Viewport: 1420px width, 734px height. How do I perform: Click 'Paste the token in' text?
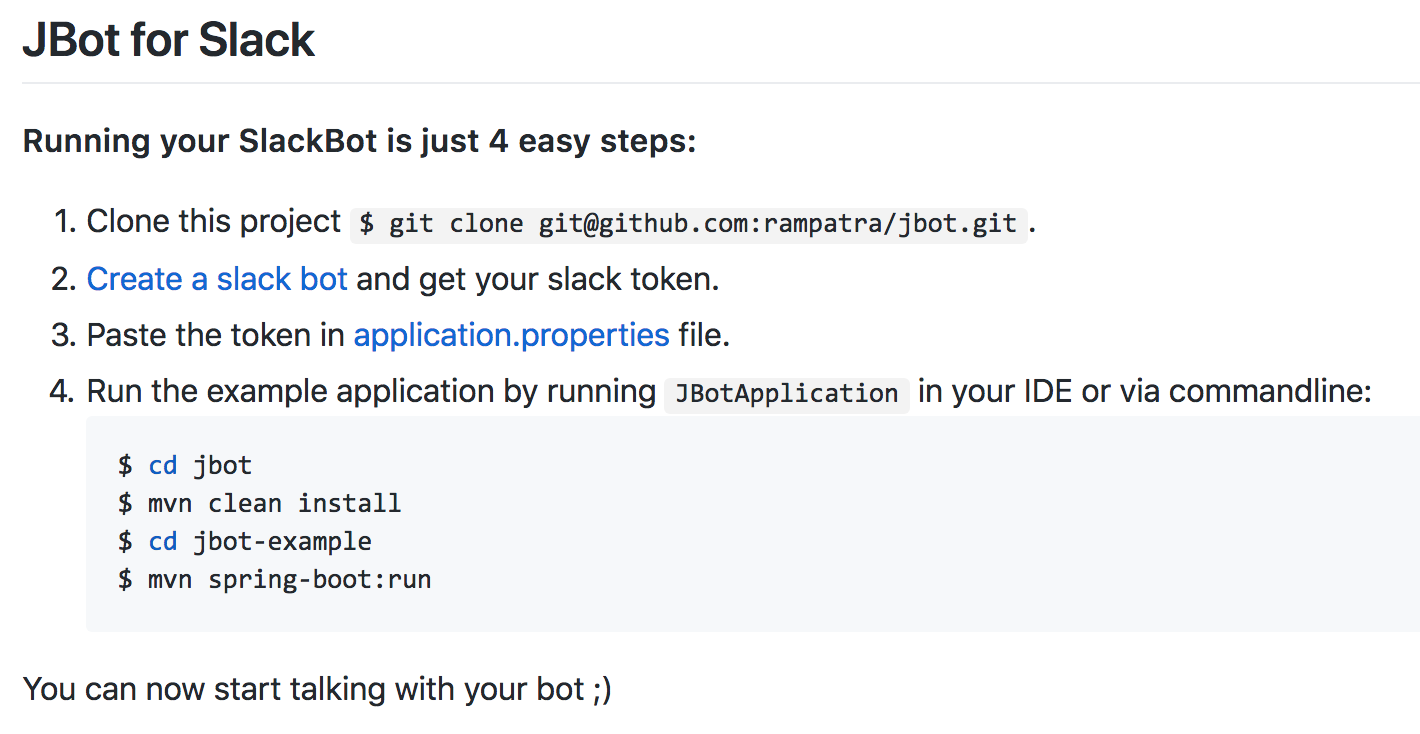(216, 335)
